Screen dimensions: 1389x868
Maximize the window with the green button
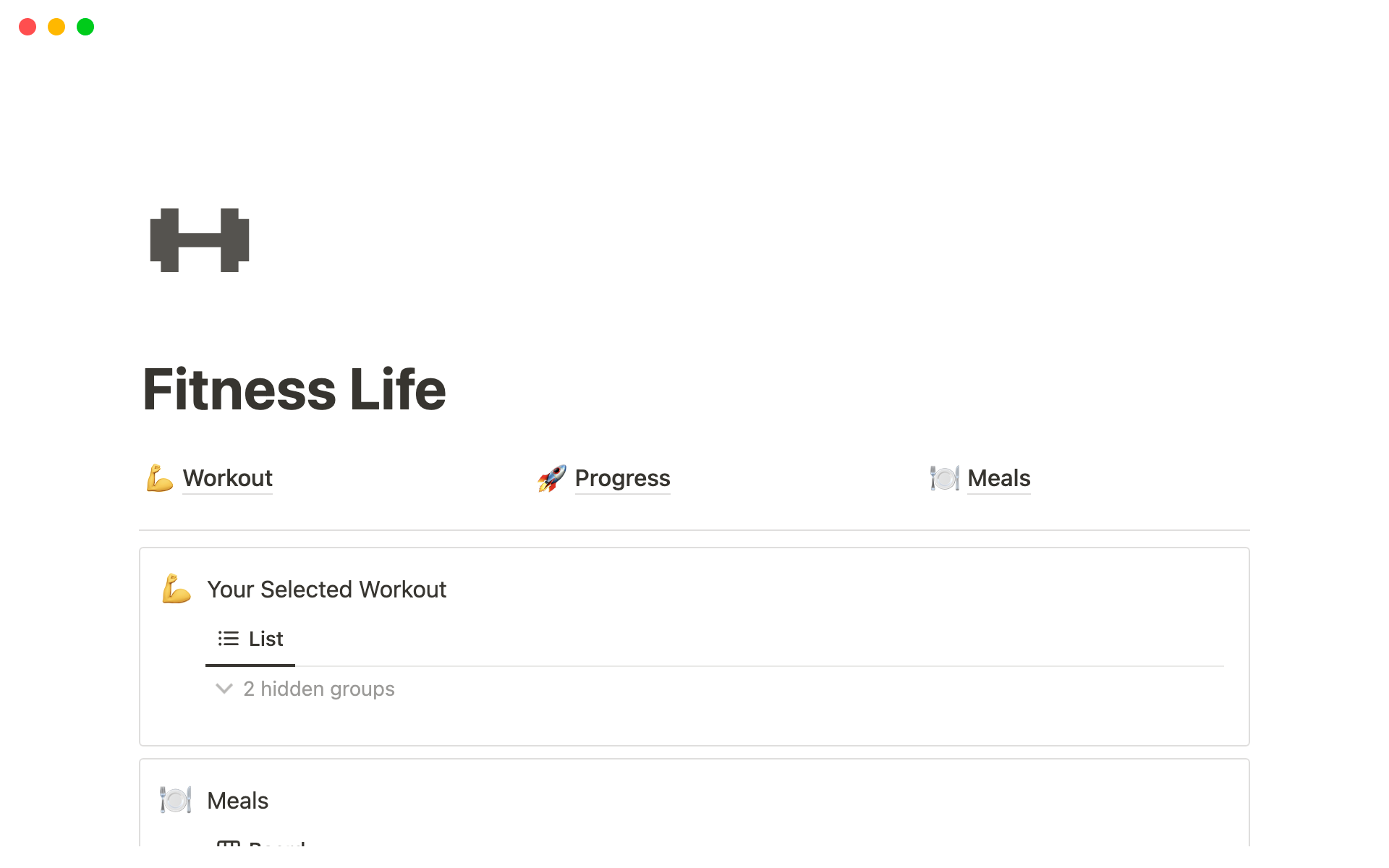click(x=85, y=27)
